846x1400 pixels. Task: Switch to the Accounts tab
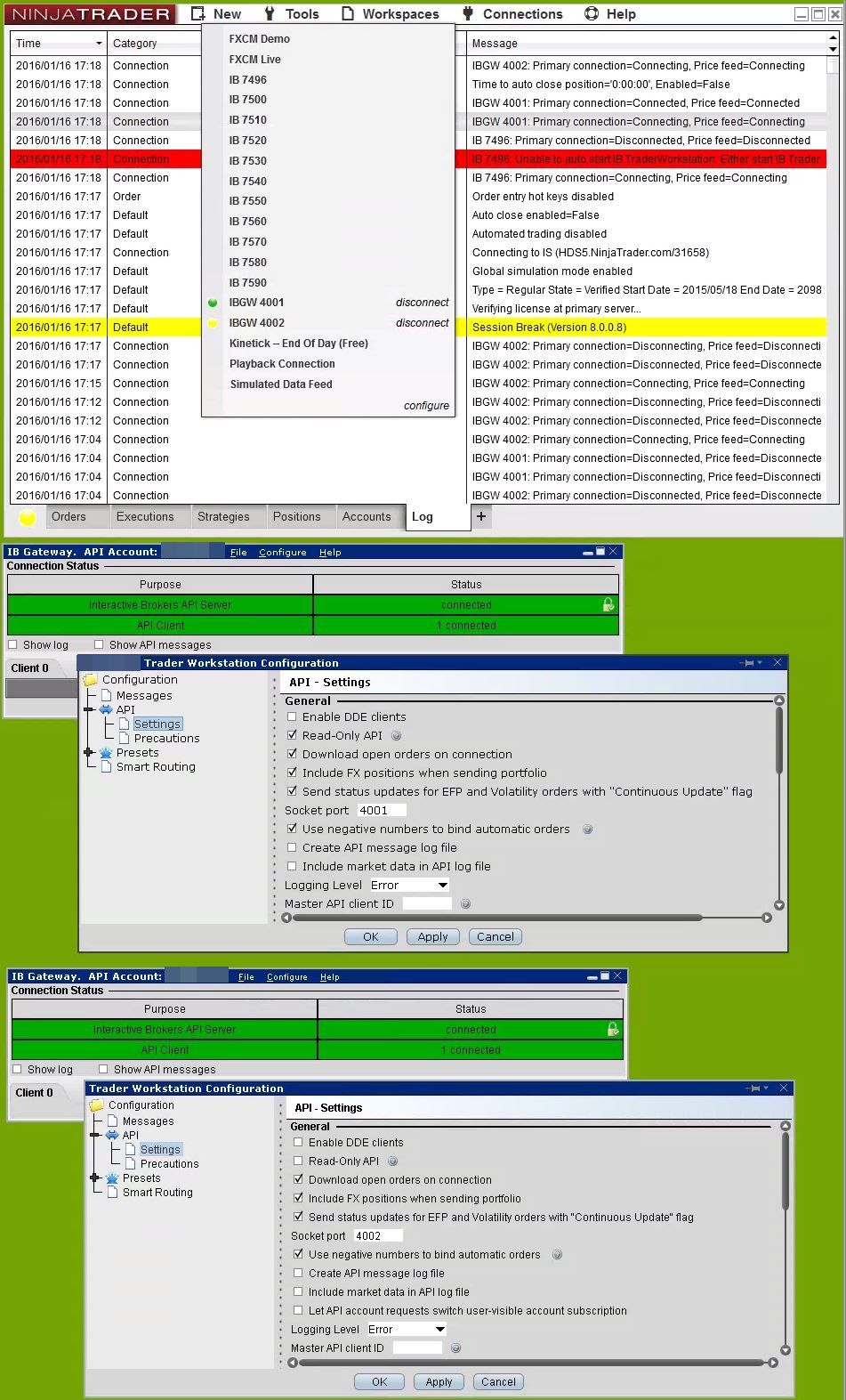click(x=367, y=517)
